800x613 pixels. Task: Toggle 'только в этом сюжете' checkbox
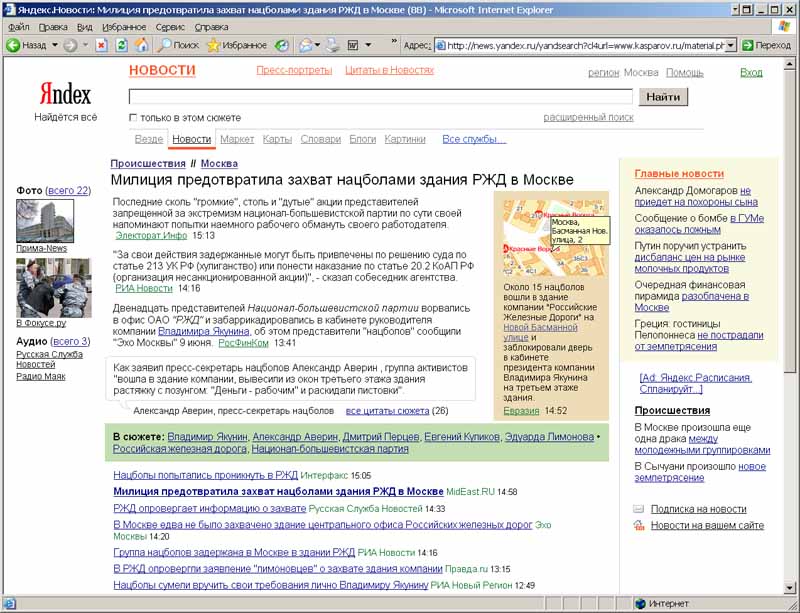click(x=133, y=118)
